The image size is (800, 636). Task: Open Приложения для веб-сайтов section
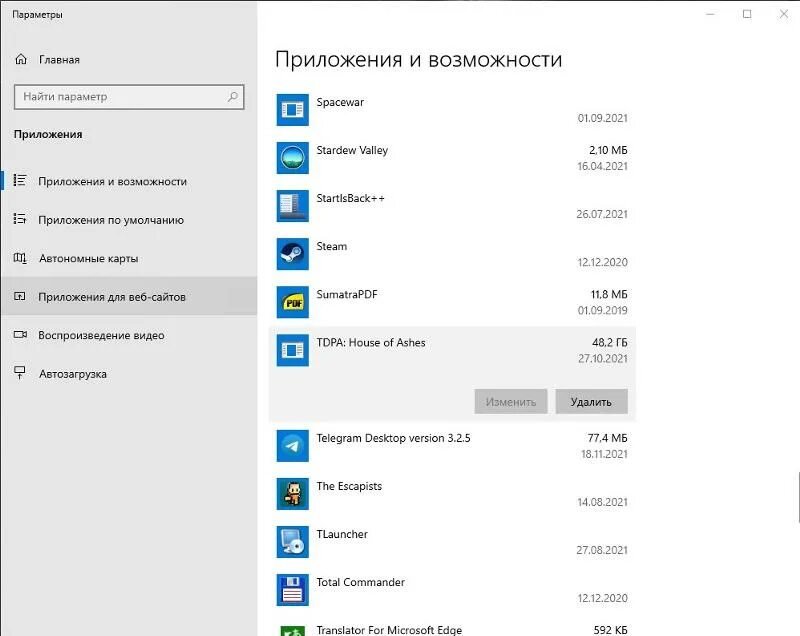coord(129,296)
